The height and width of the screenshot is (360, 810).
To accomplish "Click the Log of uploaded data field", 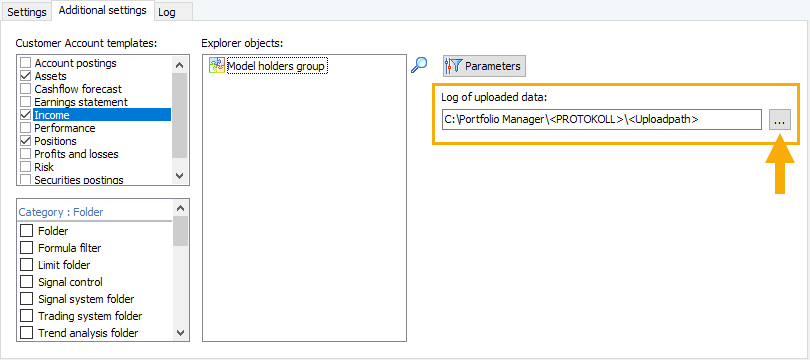I will (602, 119).
